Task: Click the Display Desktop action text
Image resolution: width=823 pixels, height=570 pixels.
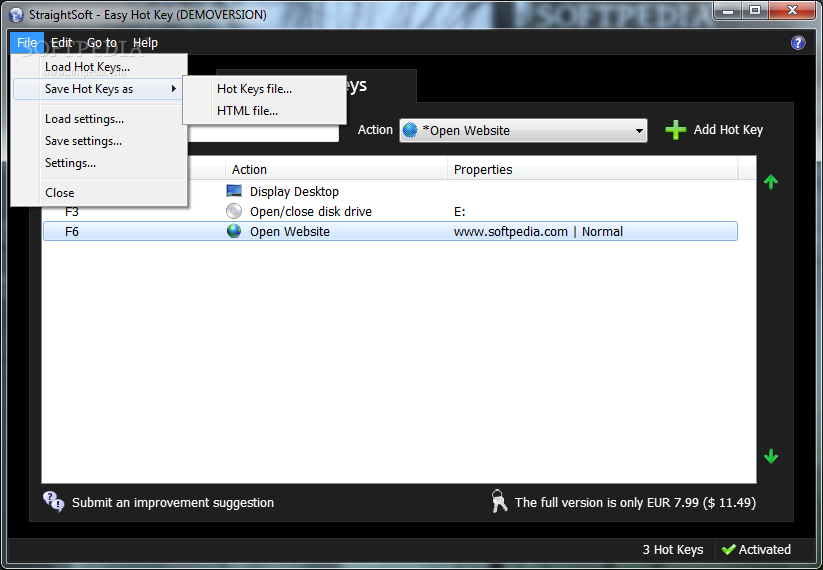Action: point(294,192)
